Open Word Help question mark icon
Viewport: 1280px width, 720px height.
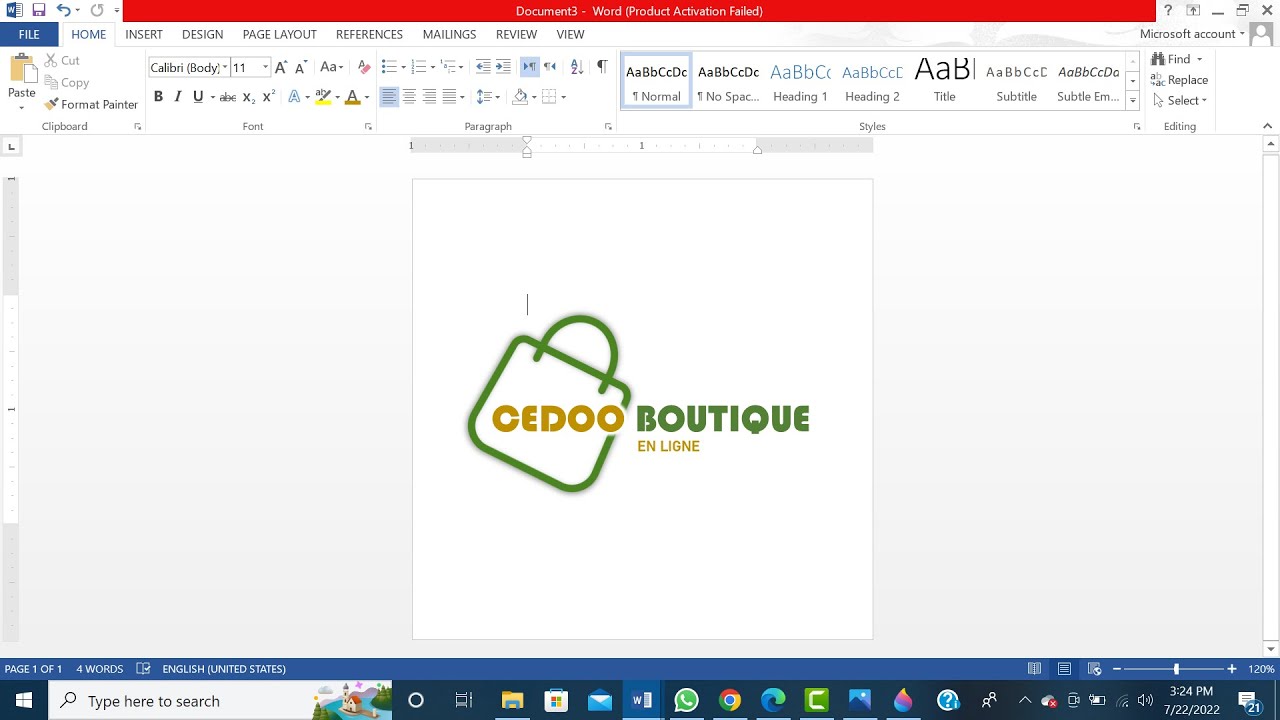[x=1167, y=11]
